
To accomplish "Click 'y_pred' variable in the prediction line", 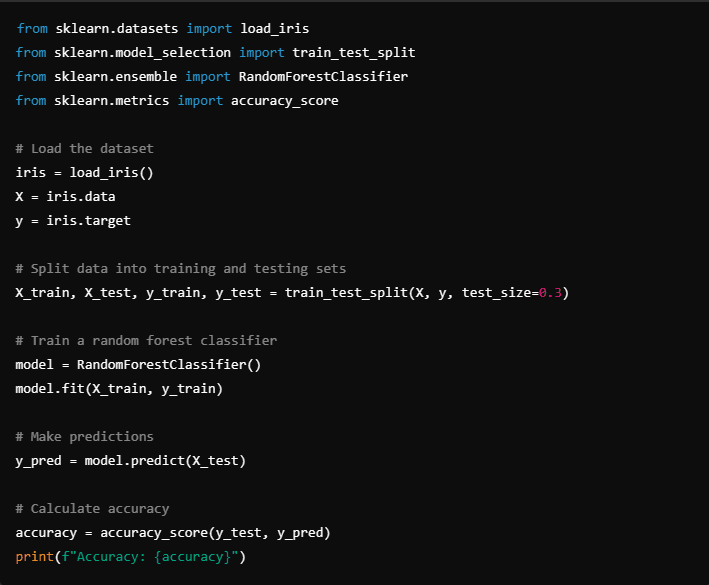I will click(x=38, y=461).
